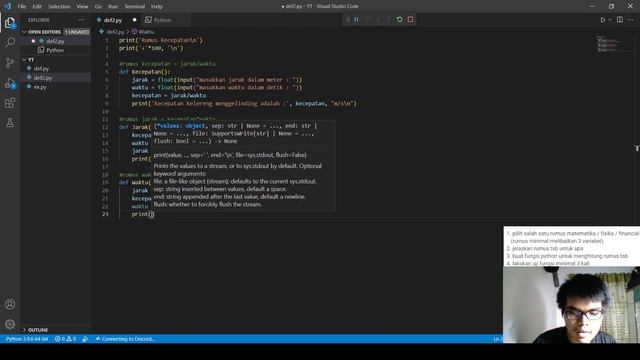This screenshot has width=640, height=360.
Task: Click errors and warnings count in status bar
Action: point(65,339)
